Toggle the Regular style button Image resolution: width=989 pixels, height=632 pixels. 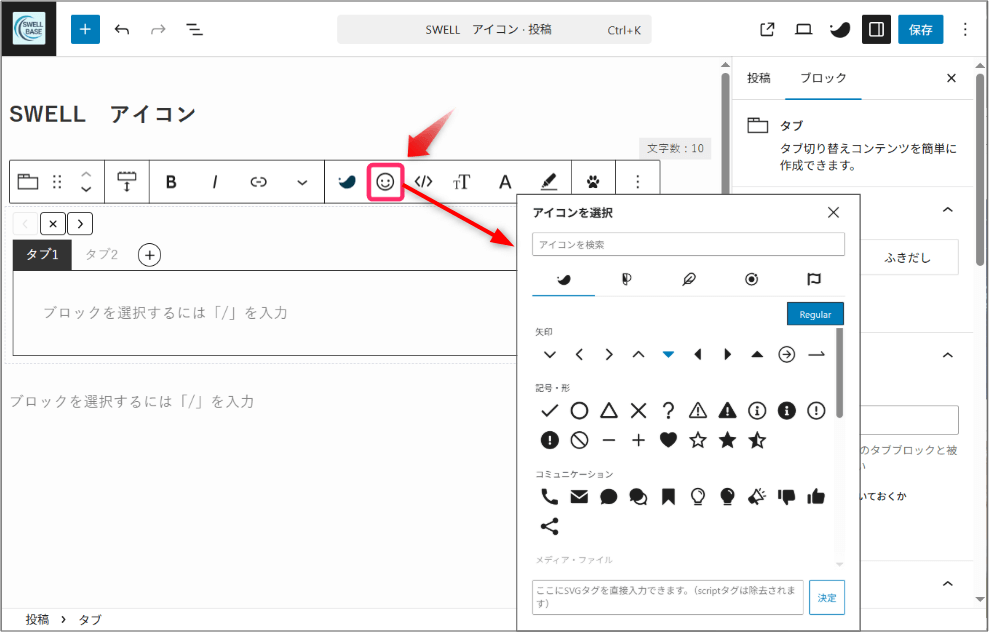[815, 314]
